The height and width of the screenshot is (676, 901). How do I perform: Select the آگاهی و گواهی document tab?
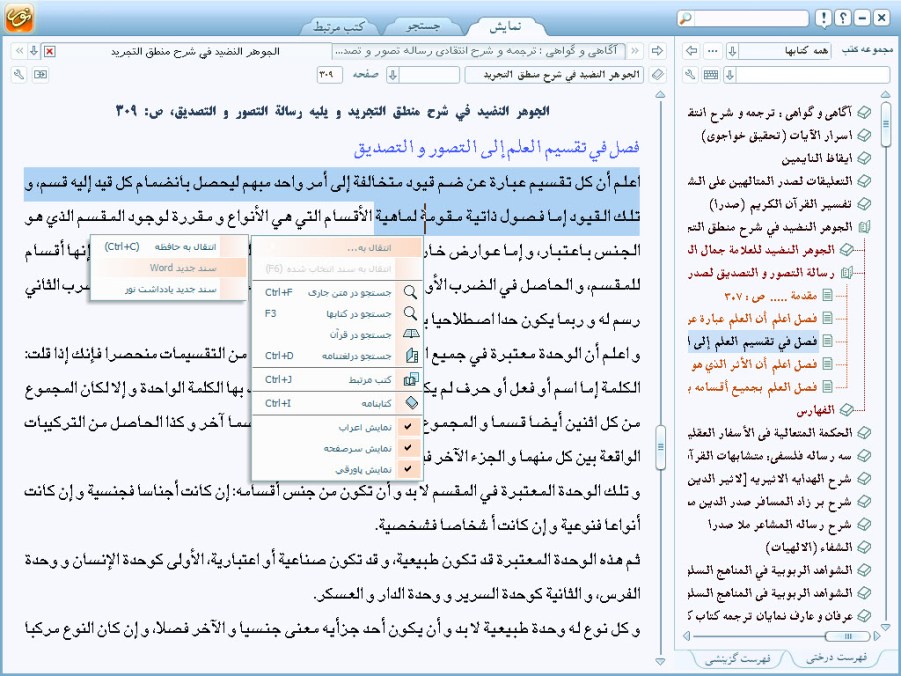[x=479, y=51]
